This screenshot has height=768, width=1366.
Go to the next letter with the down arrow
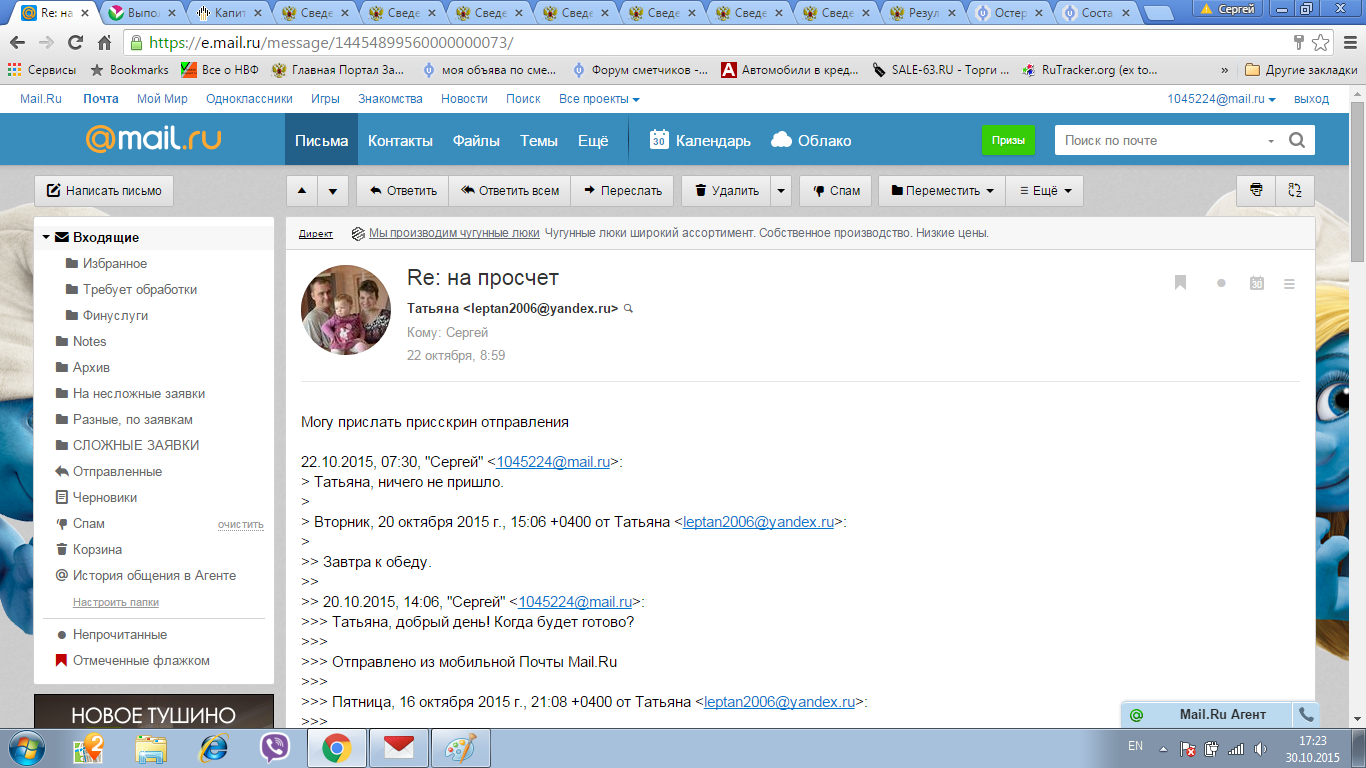tap(334, 191)
